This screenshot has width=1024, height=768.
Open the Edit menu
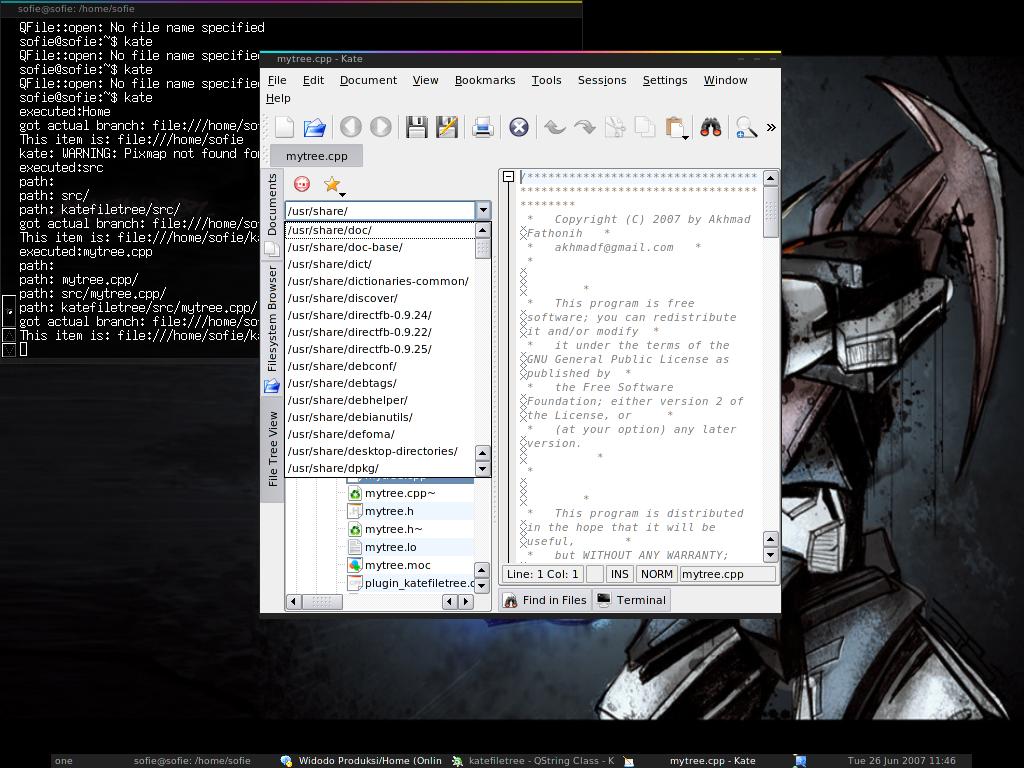click(x=313, y=80)
